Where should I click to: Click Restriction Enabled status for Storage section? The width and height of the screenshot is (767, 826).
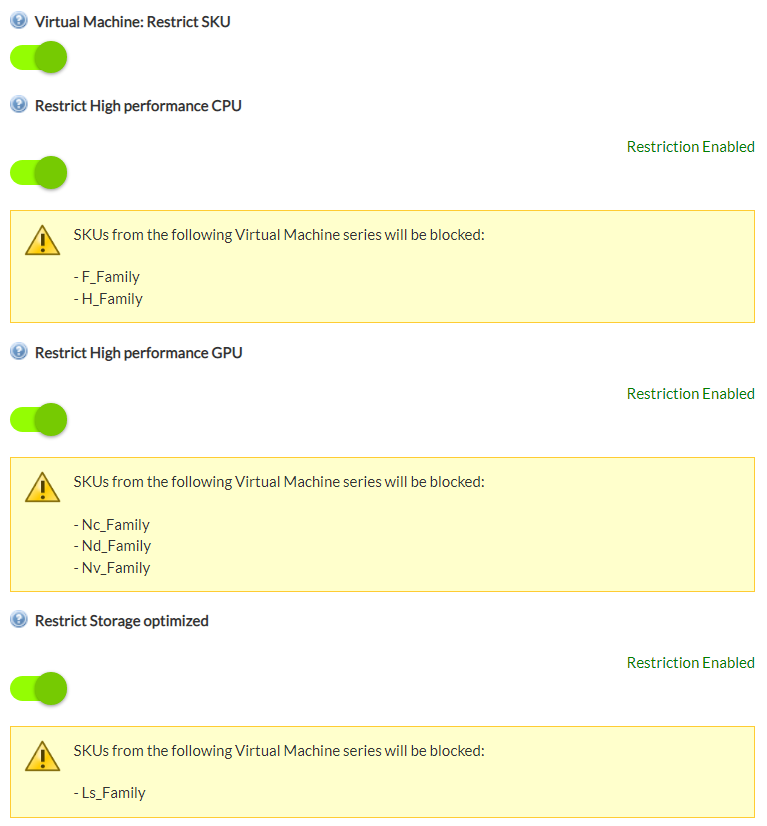[691, 663]
